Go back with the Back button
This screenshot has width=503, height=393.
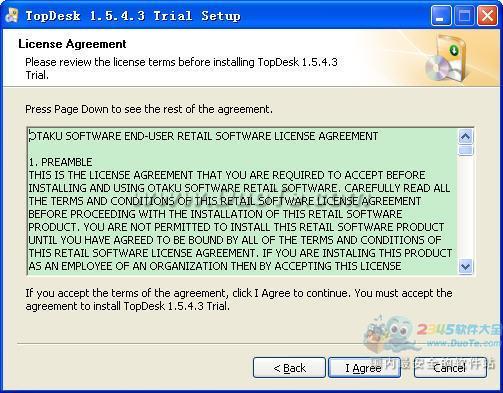289,368
